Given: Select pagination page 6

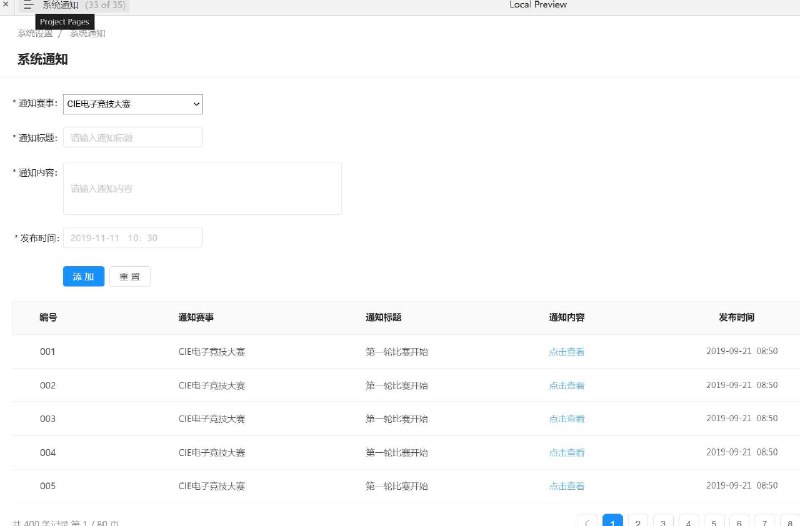Looking at the screenshot, I should pyautogui.click(x=739, y=522).
